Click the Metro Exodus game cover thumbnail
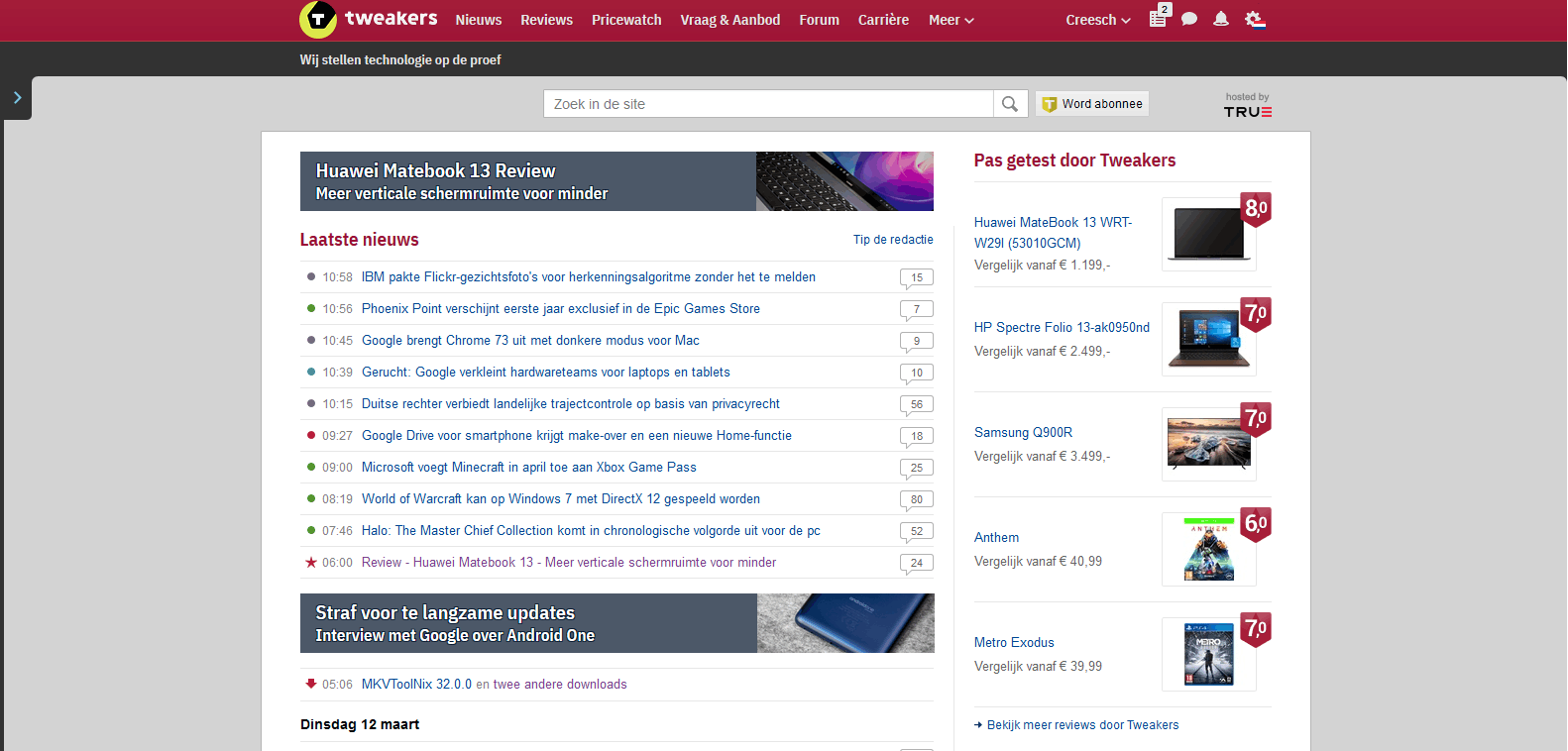The height and width of the screenshot is (751, 1568). pos(1208,655)
